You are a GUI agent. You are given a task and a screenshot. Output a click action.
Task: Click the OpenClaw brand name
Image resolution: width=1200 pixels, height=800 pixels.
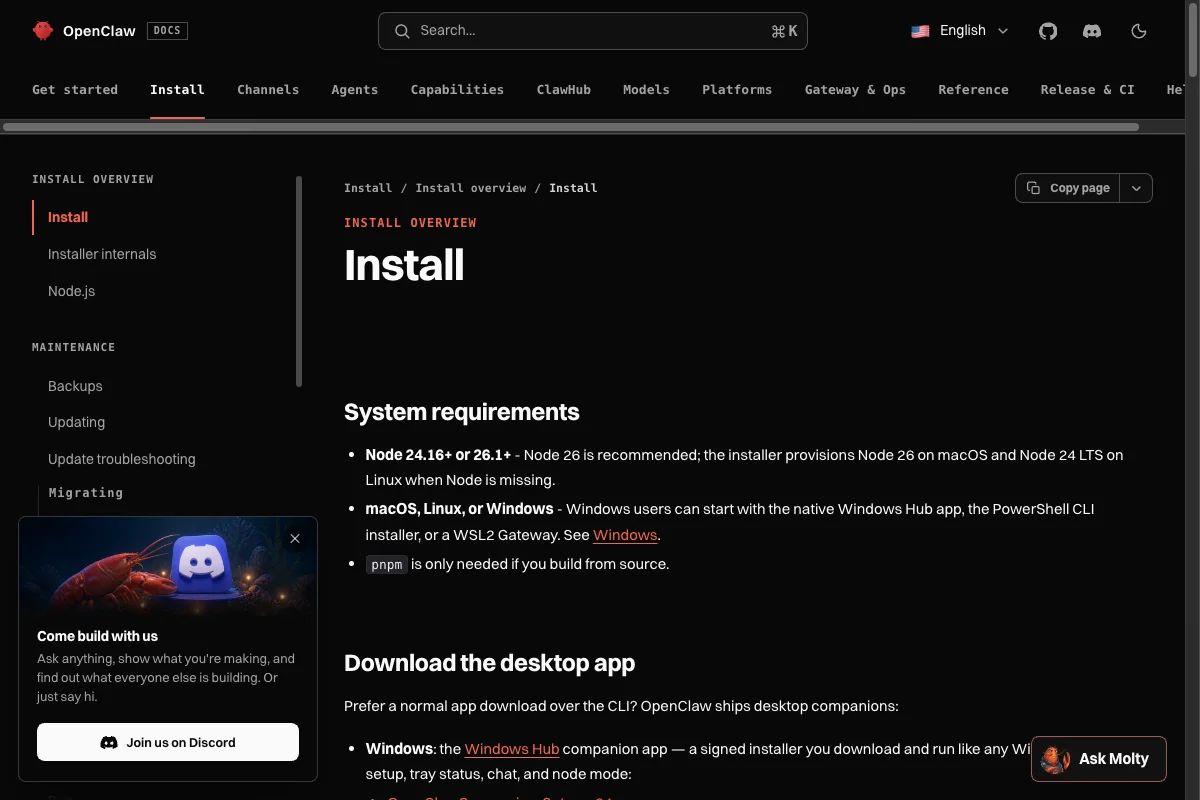(99, 31)
